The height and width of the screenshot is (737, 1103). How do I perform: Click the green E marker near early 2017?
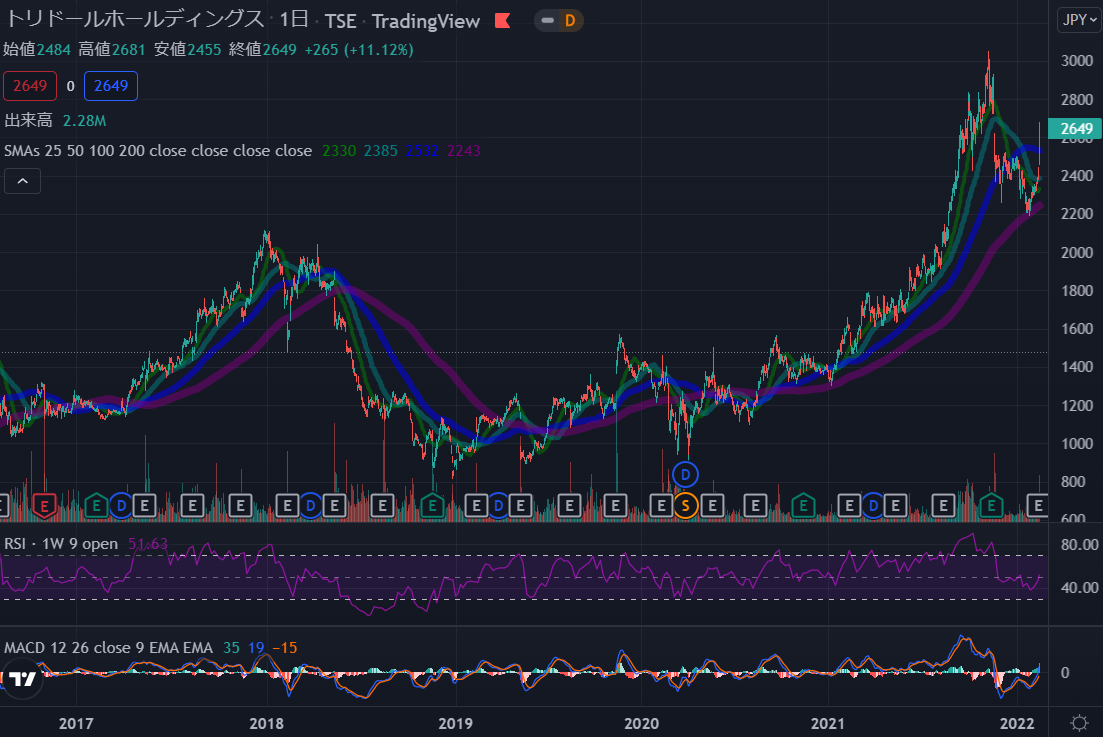tap(96, 505)
